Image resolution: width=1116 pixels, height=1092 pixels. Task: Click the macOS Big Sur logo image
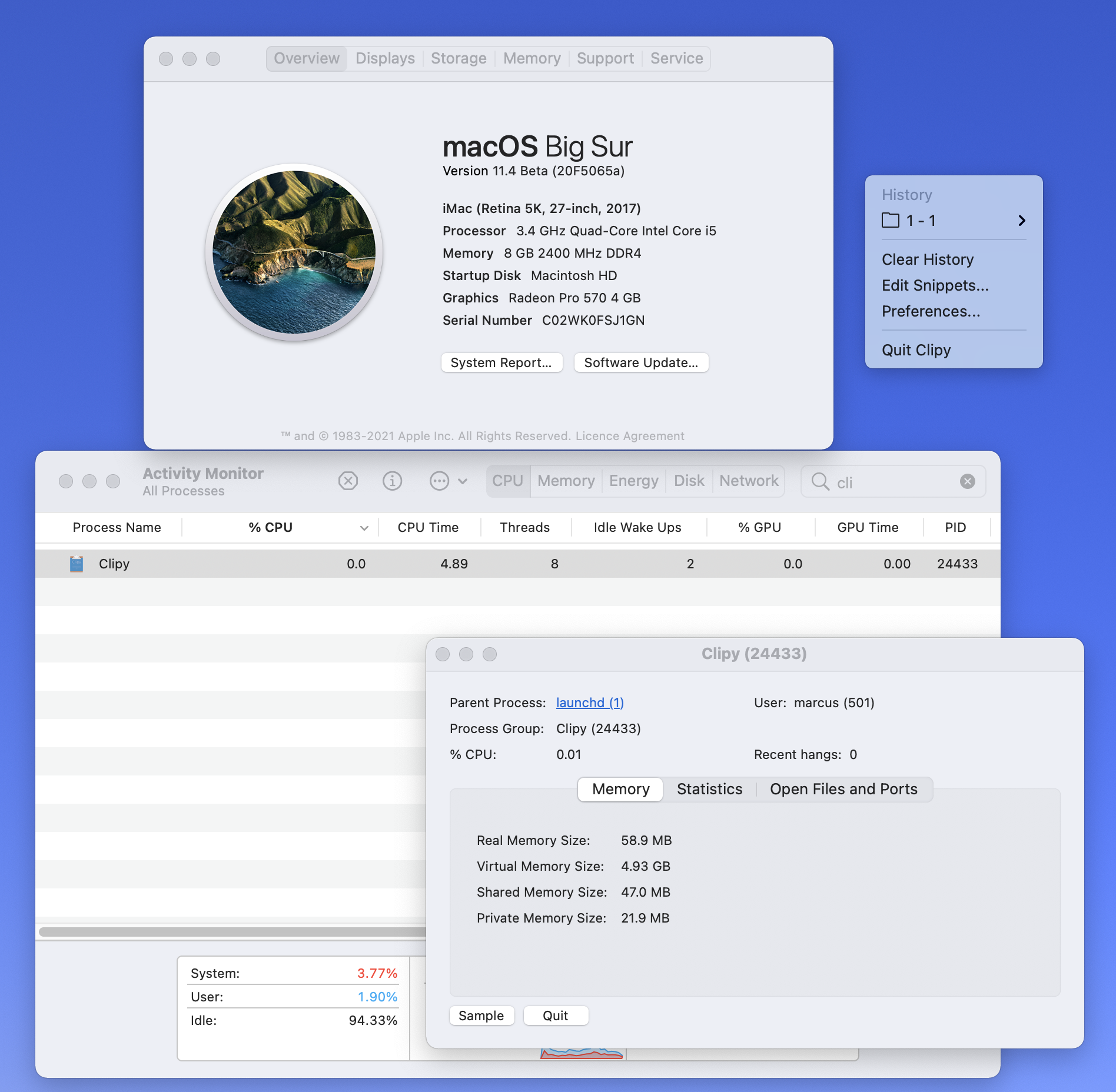pyautogui.click(x=294, y=252)
